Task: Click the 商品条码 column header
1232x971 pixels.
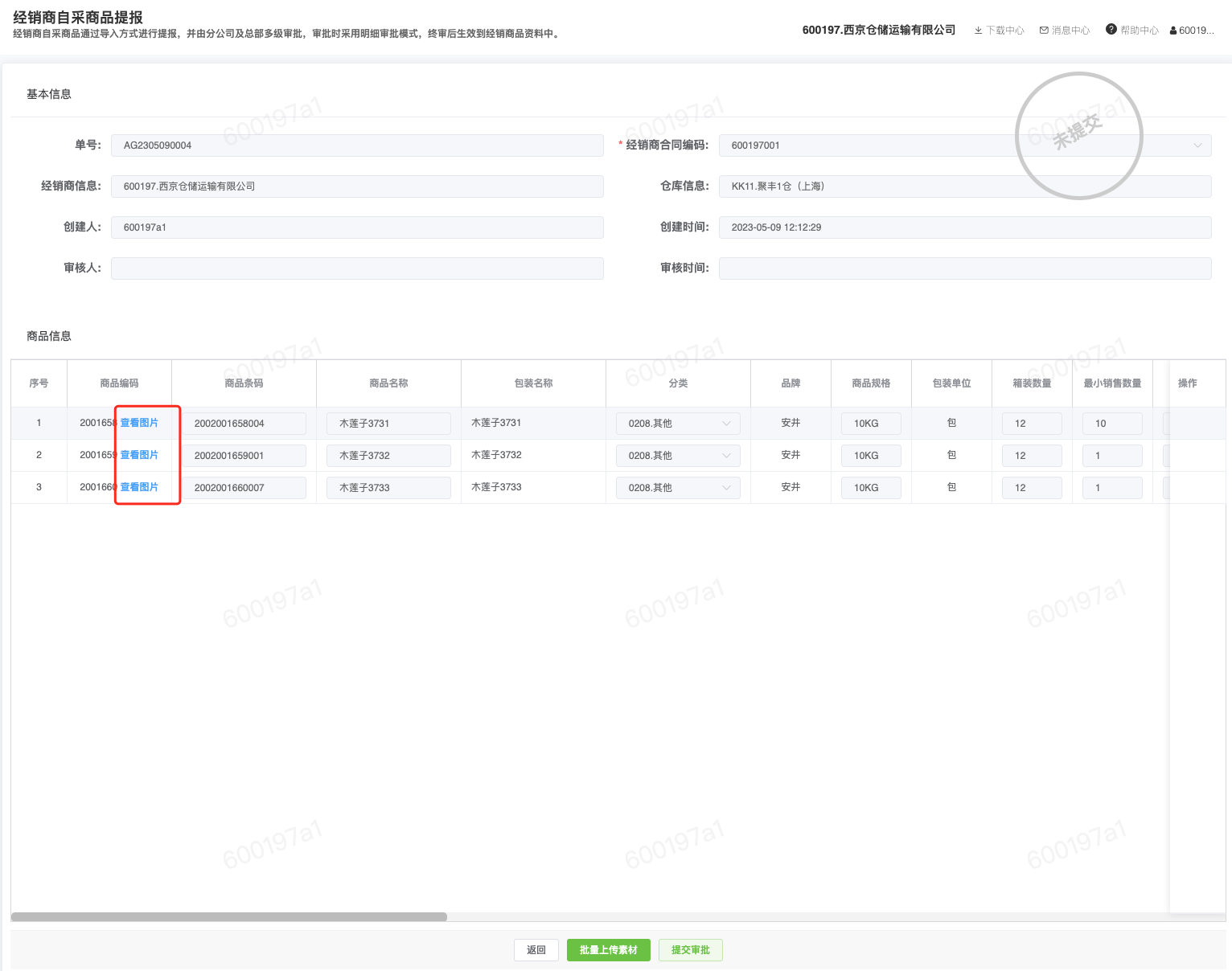Action: click(244, 383)
